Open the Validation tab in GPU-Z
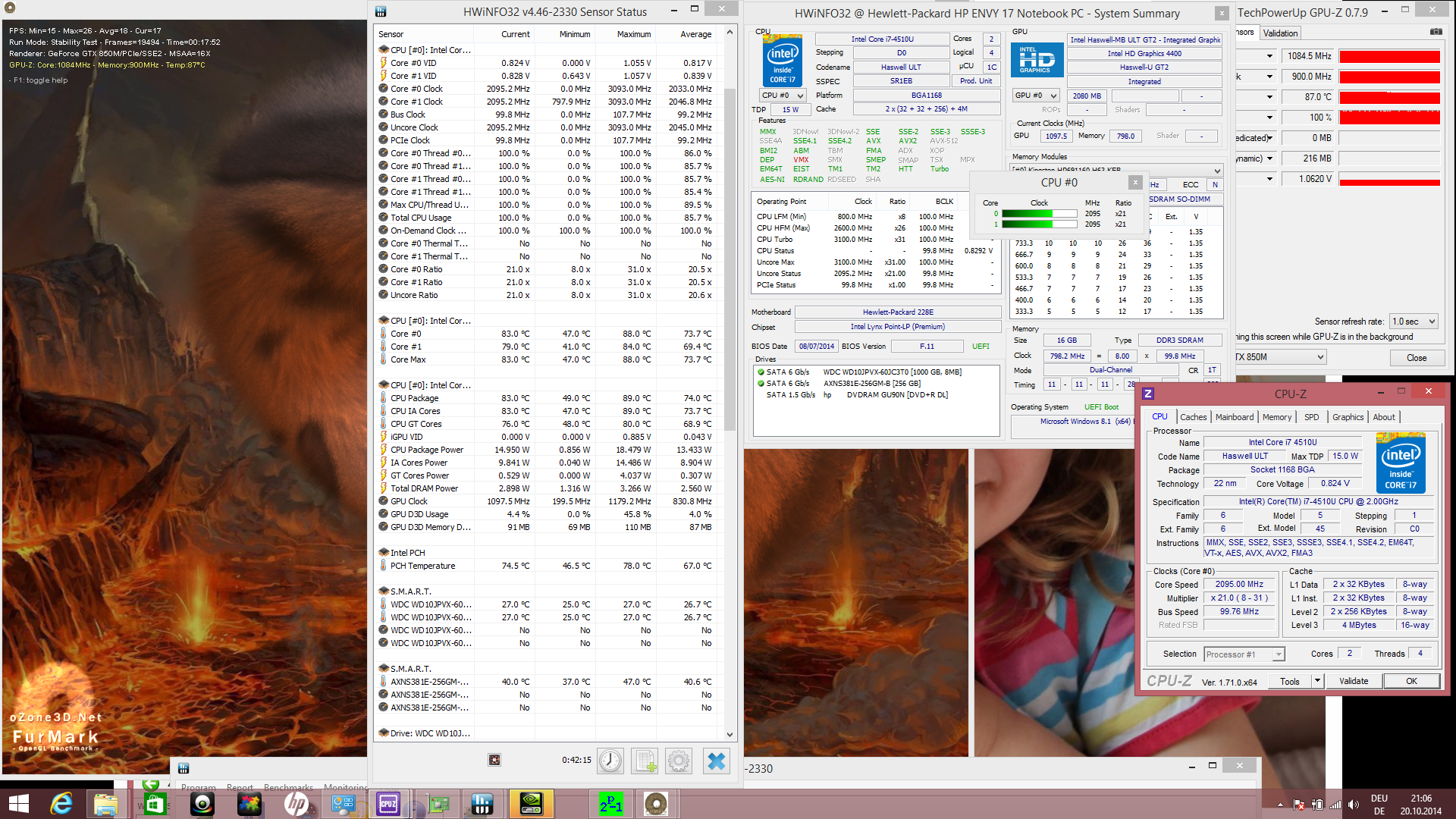This screenshot has width=1456, height=819. click(x=1280, y=33)
